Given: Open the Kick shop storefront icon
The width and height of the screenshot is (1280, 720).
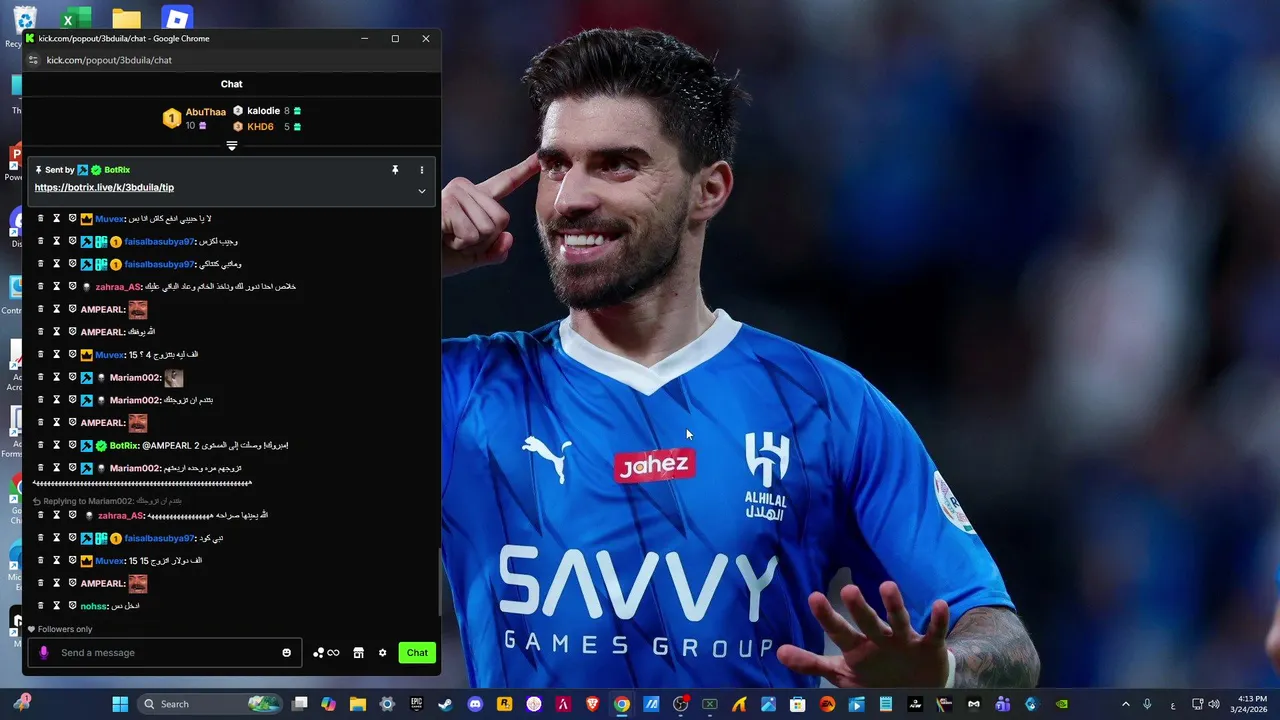Looking at the screenshot, I should (x=358, y=653).
